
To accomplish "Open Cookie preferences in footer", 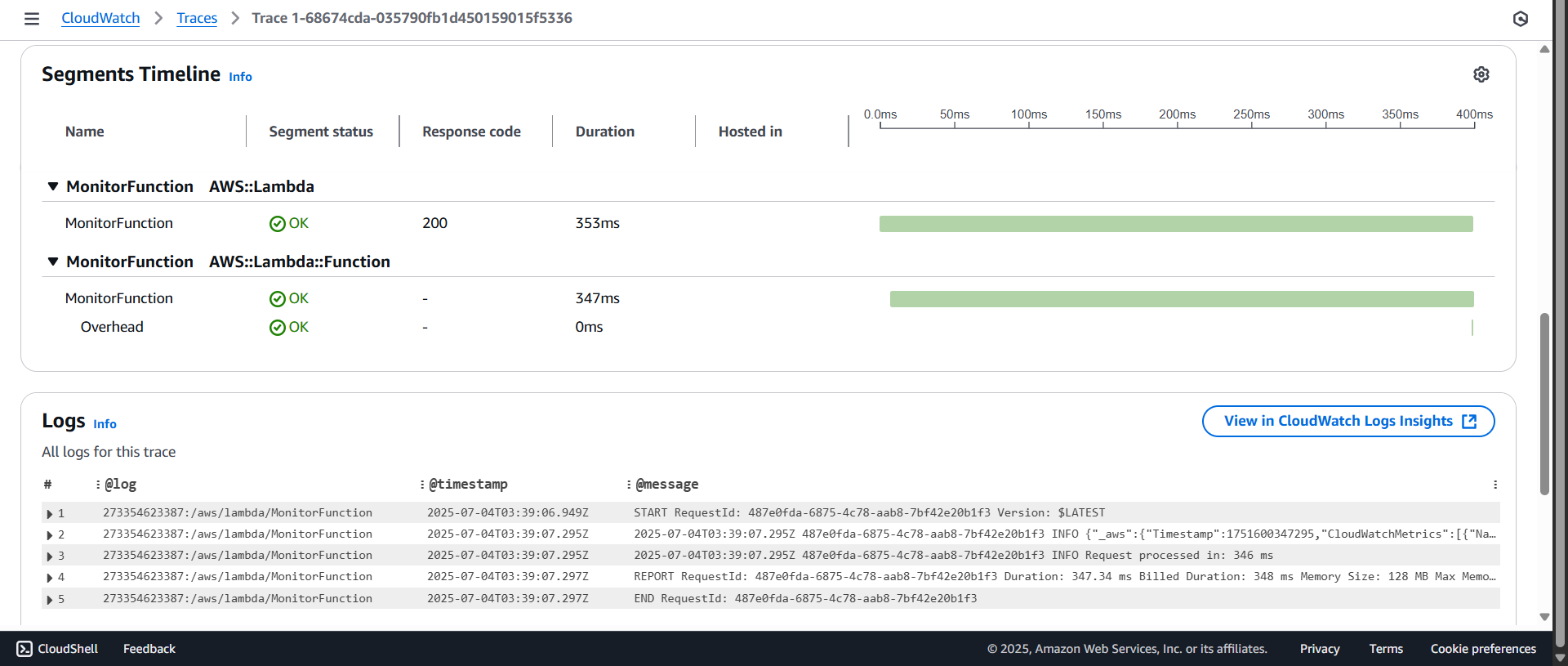I will pos(1482,649).
